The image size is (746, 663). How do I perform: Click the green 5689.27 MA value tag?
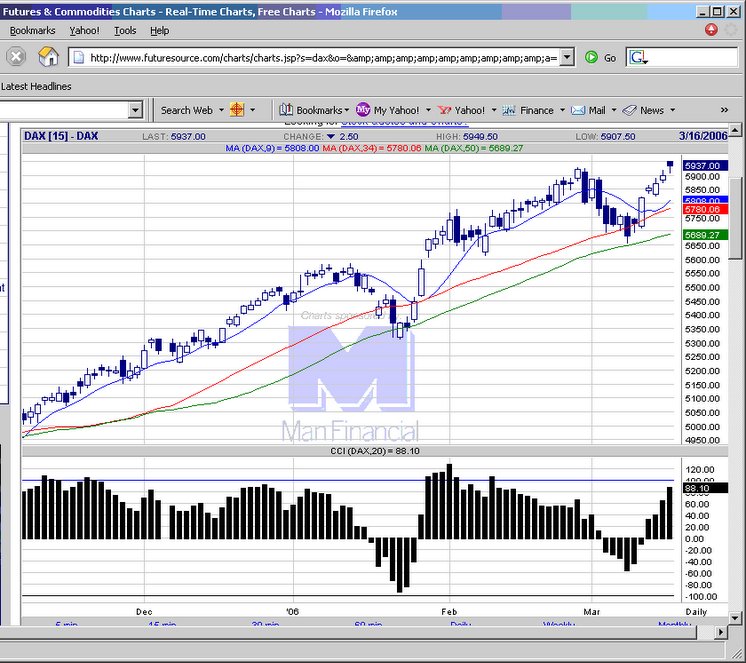[x=705, y=234]
